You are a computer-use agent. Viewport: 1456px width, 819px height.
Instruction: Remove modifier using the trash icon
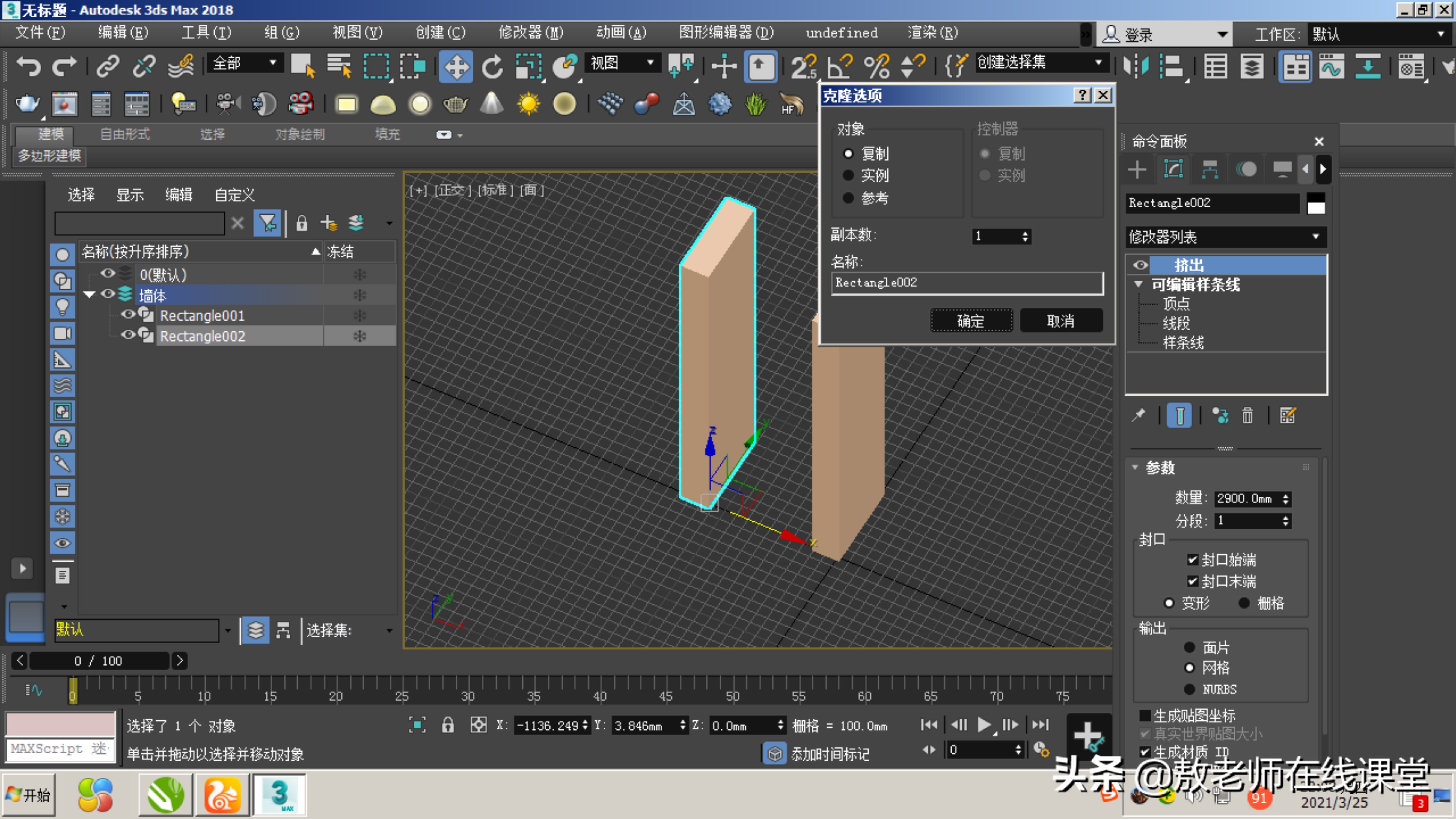pos(1247,416)
